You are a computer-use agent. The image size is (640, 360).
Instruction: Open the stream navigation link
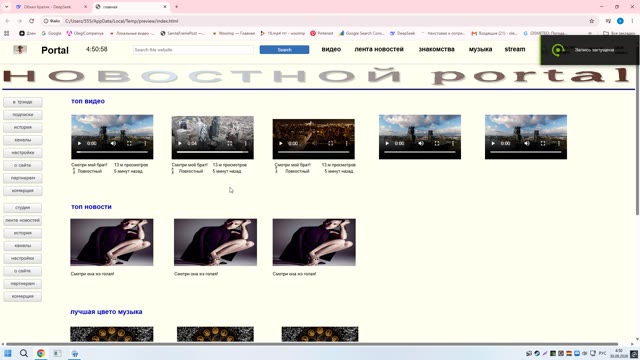515,49
